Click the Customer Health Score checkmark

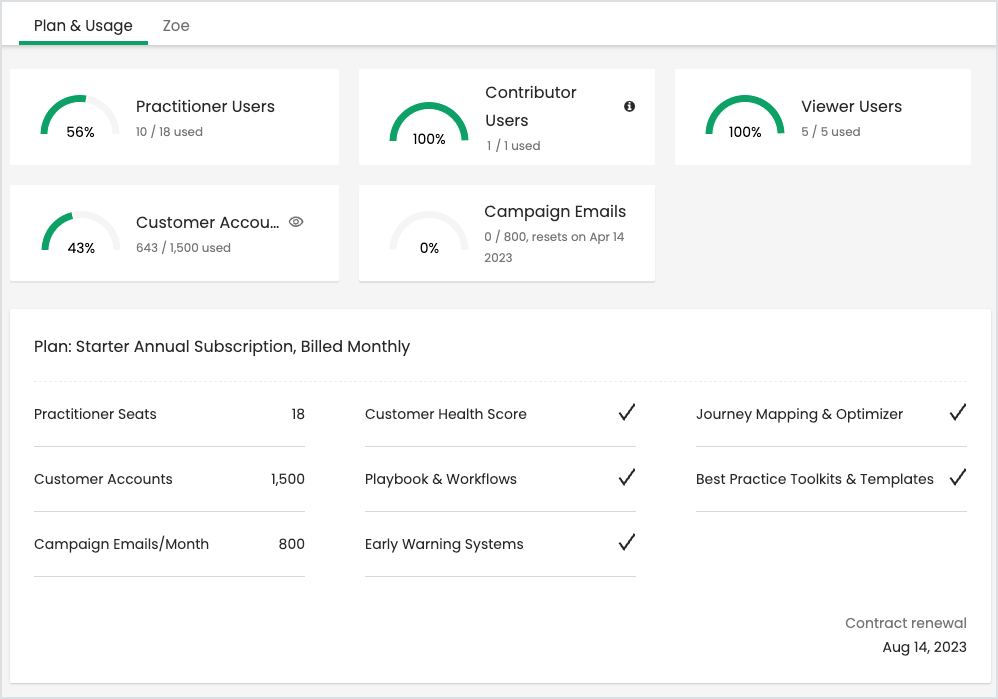[x=627, y=413]
